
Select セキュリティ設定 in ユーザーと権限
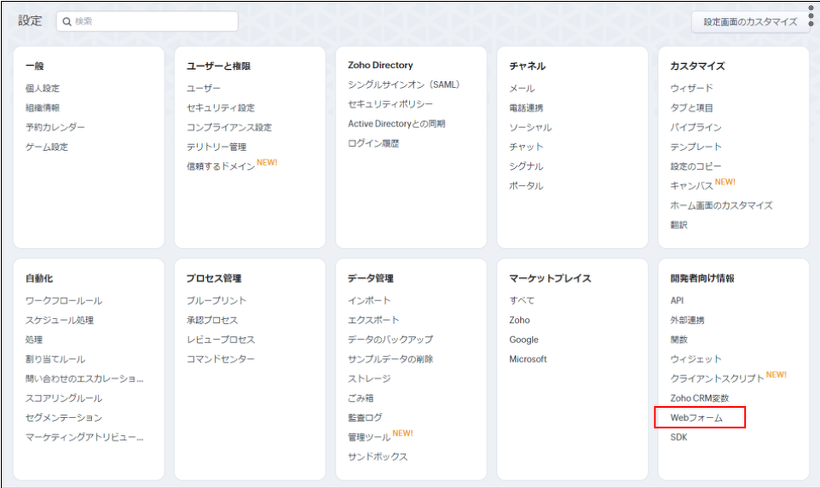tap(220, 108)
